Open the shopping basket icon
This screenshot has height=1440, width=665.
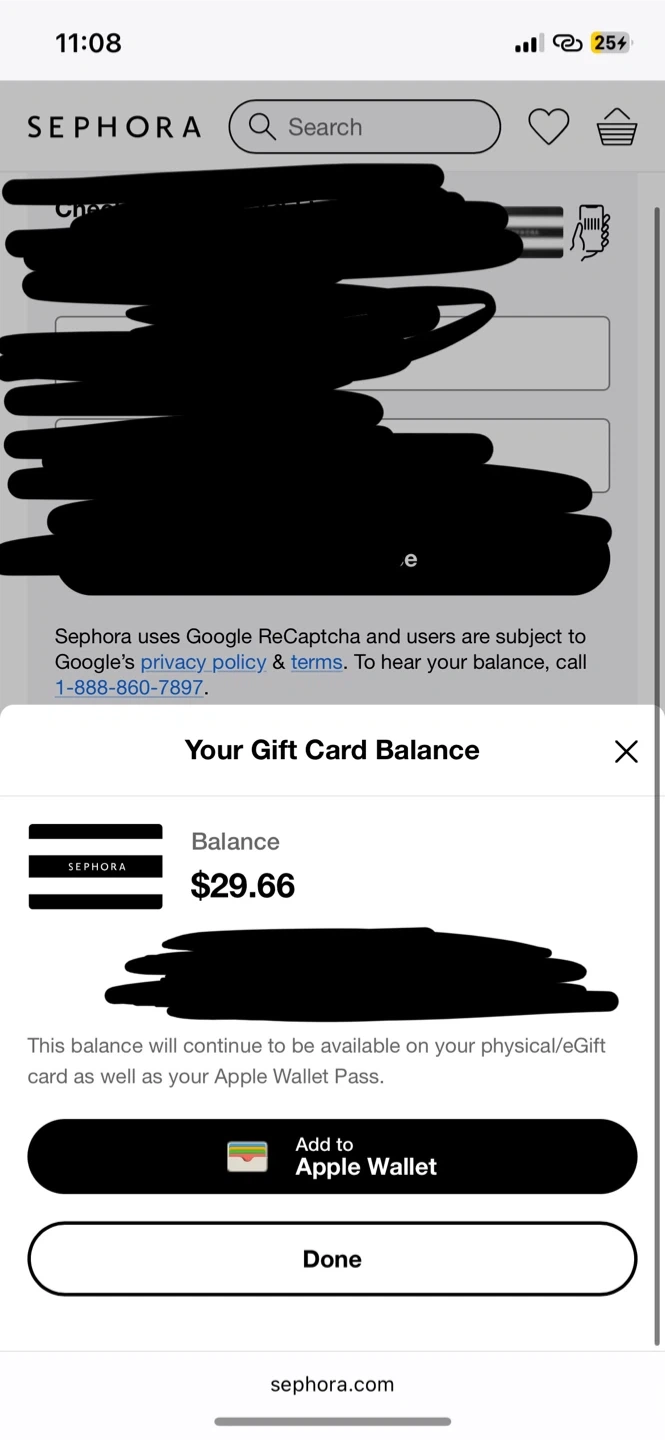point(616,127)
